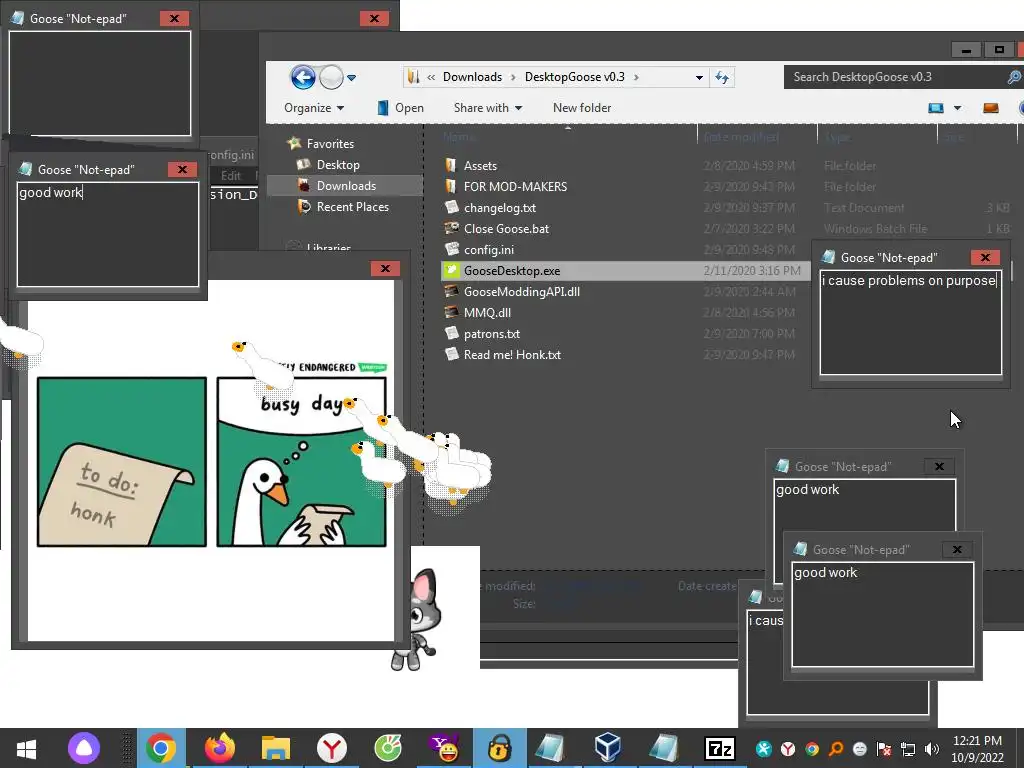Click the 'busy day' comic panel
Screen dimensions: 1024x768
301,462
